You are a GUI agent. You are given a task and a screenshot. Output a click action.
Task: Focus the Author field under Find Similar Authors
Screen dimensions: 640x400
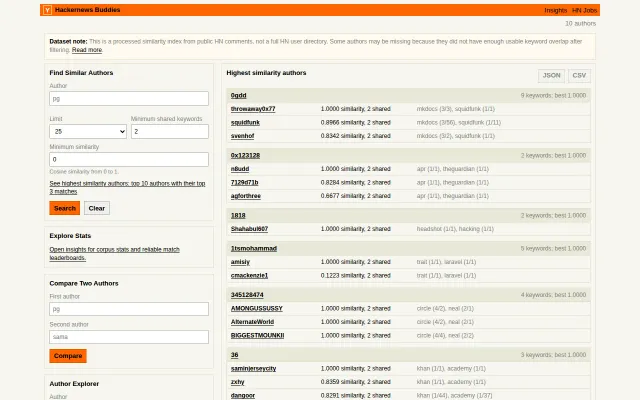coord(129,98)
